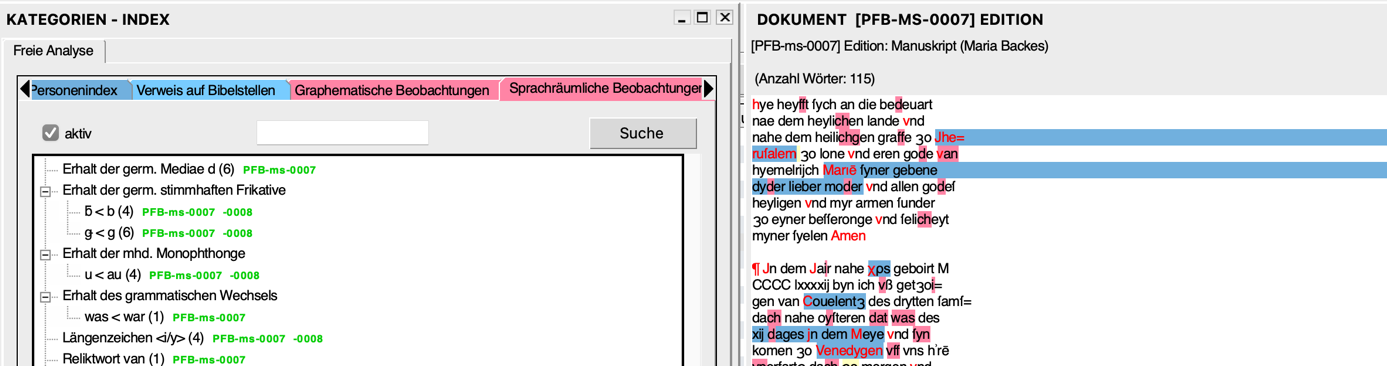Click the Suche button
1387x366 pixels.
[x=642, y=133]
